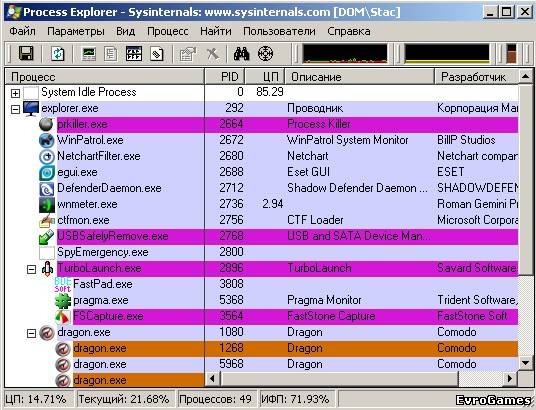Screen dimensions: 536x410
Task: Click the CPU usage mini graph
Action: (x=345, y=54)
